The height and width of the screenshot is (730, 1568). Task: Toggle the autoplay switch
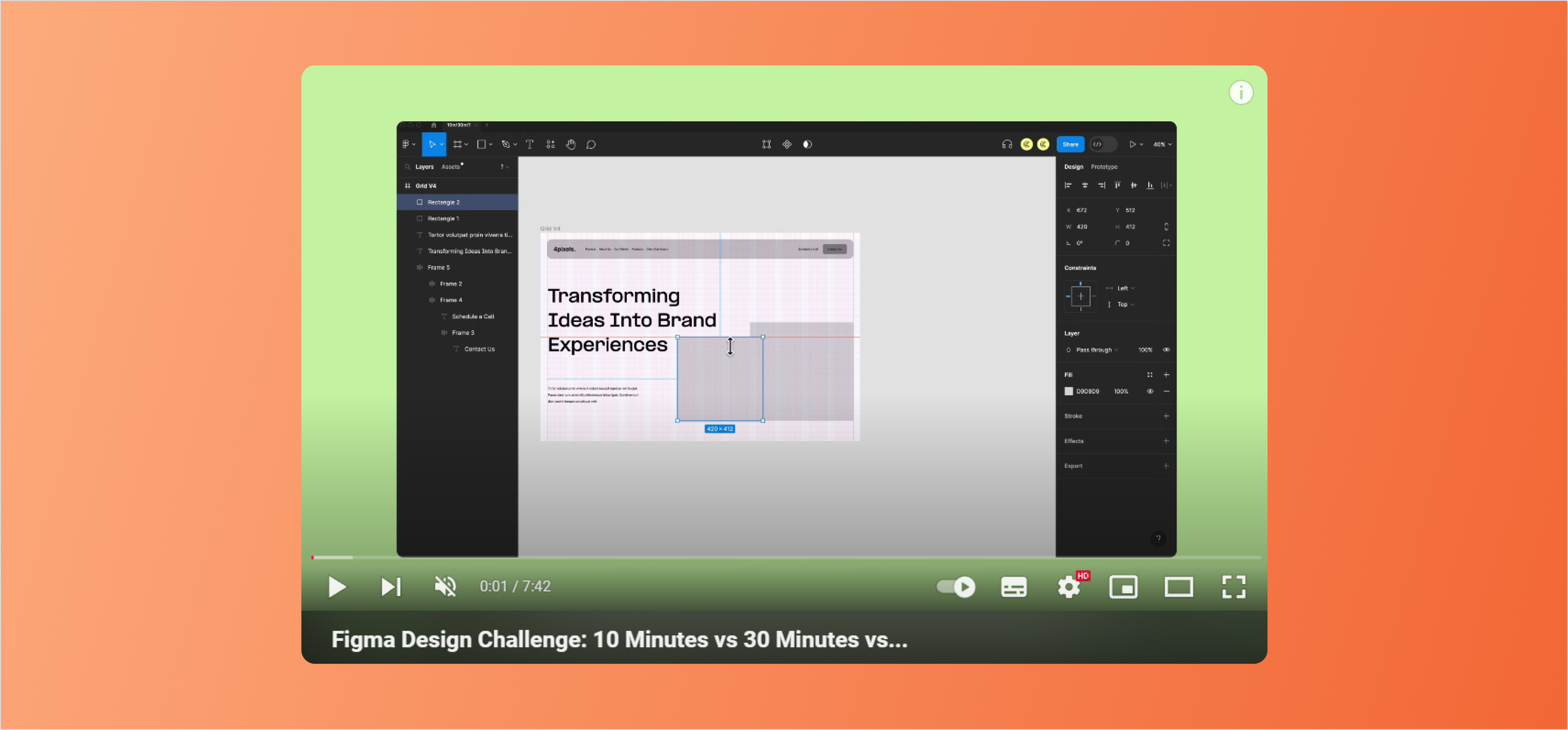(956, 586)
